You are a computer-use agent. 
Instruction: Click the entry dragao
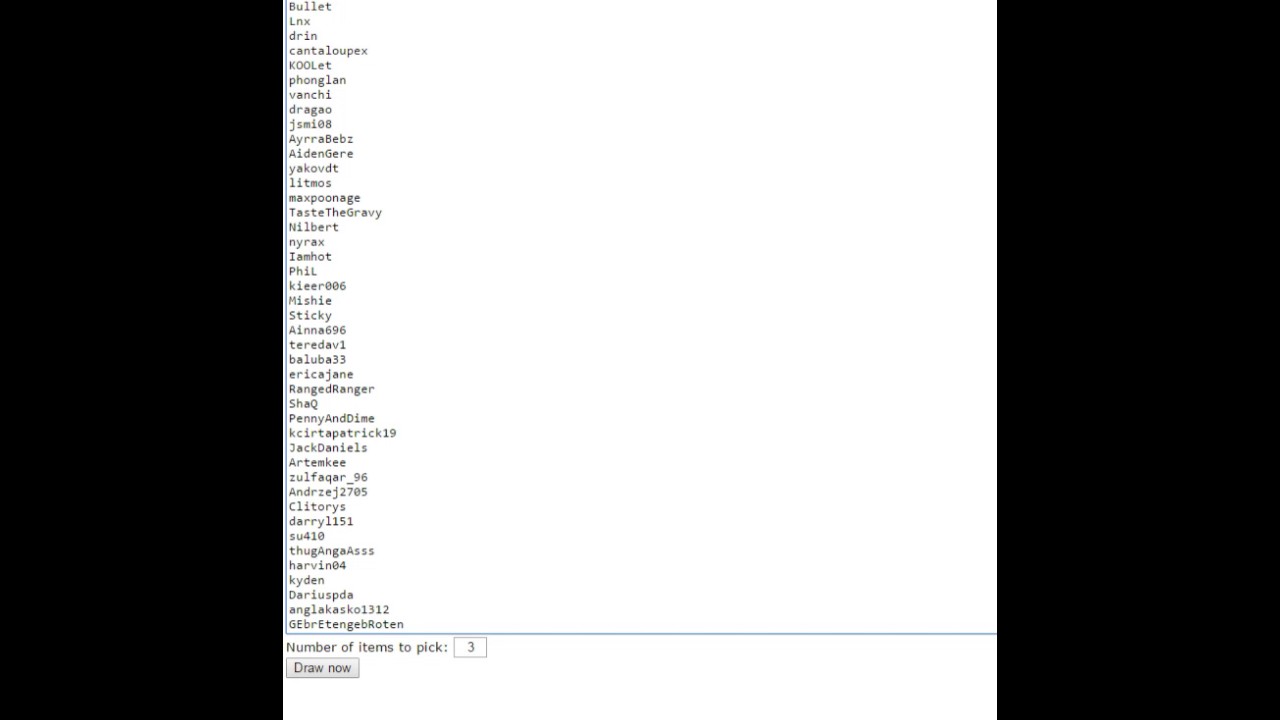[x=310, y=109]
